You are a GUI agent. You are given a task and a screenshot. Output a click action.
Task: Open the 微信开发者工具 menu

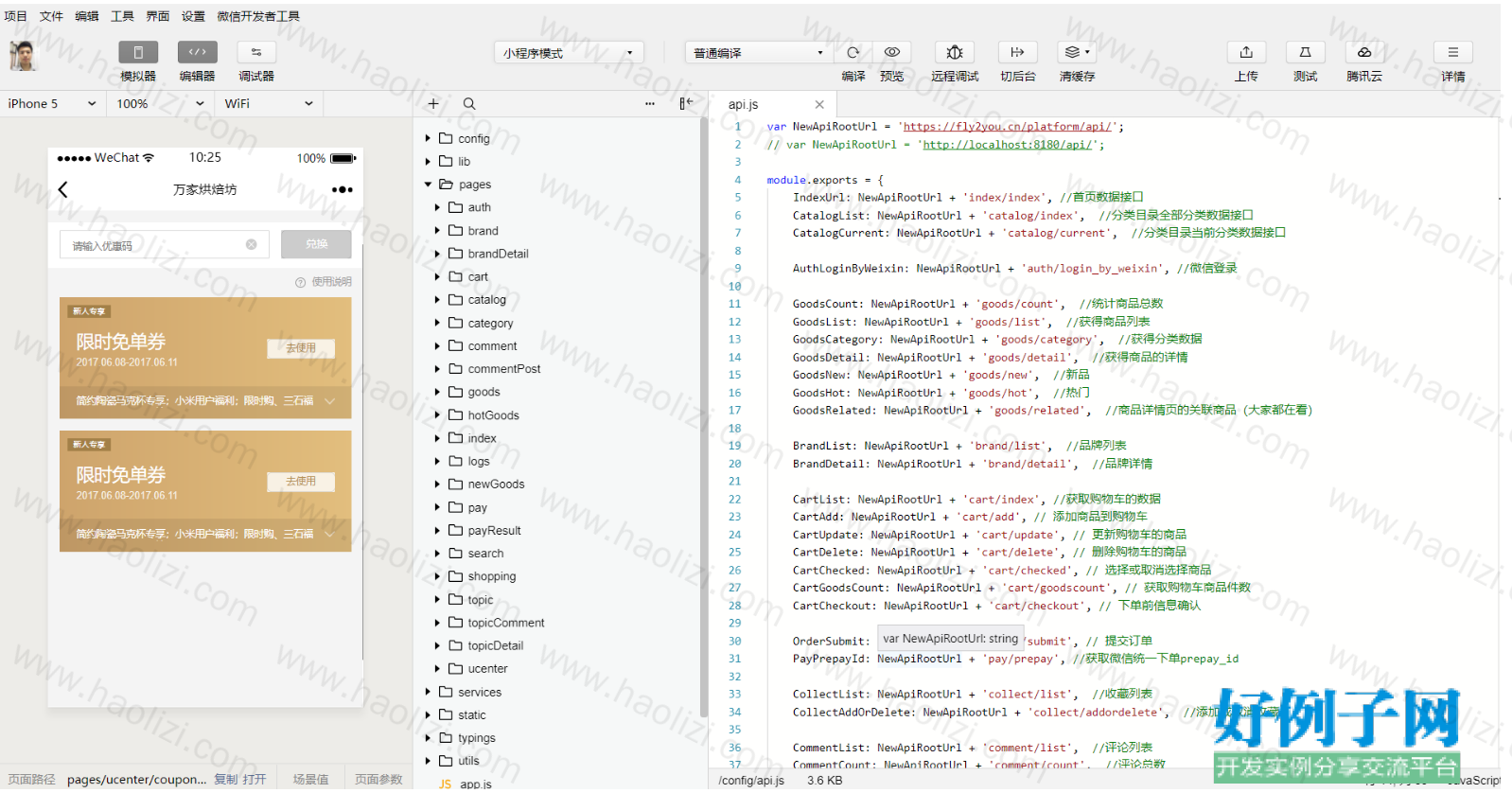click(x=258, y=16)
